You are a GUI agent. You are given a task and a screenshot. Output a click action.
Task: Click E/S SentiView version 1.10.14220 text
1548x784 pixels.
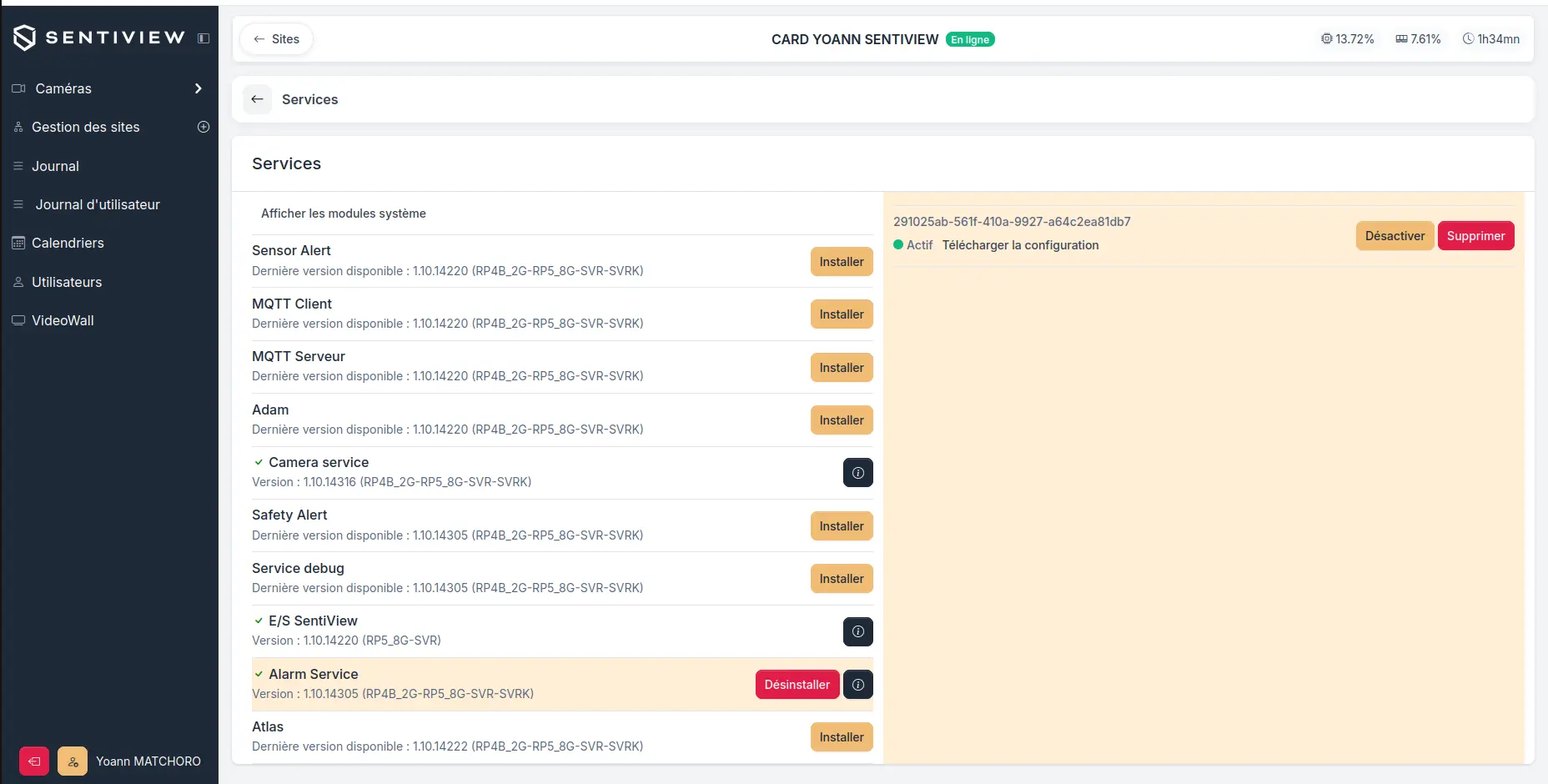346,641
